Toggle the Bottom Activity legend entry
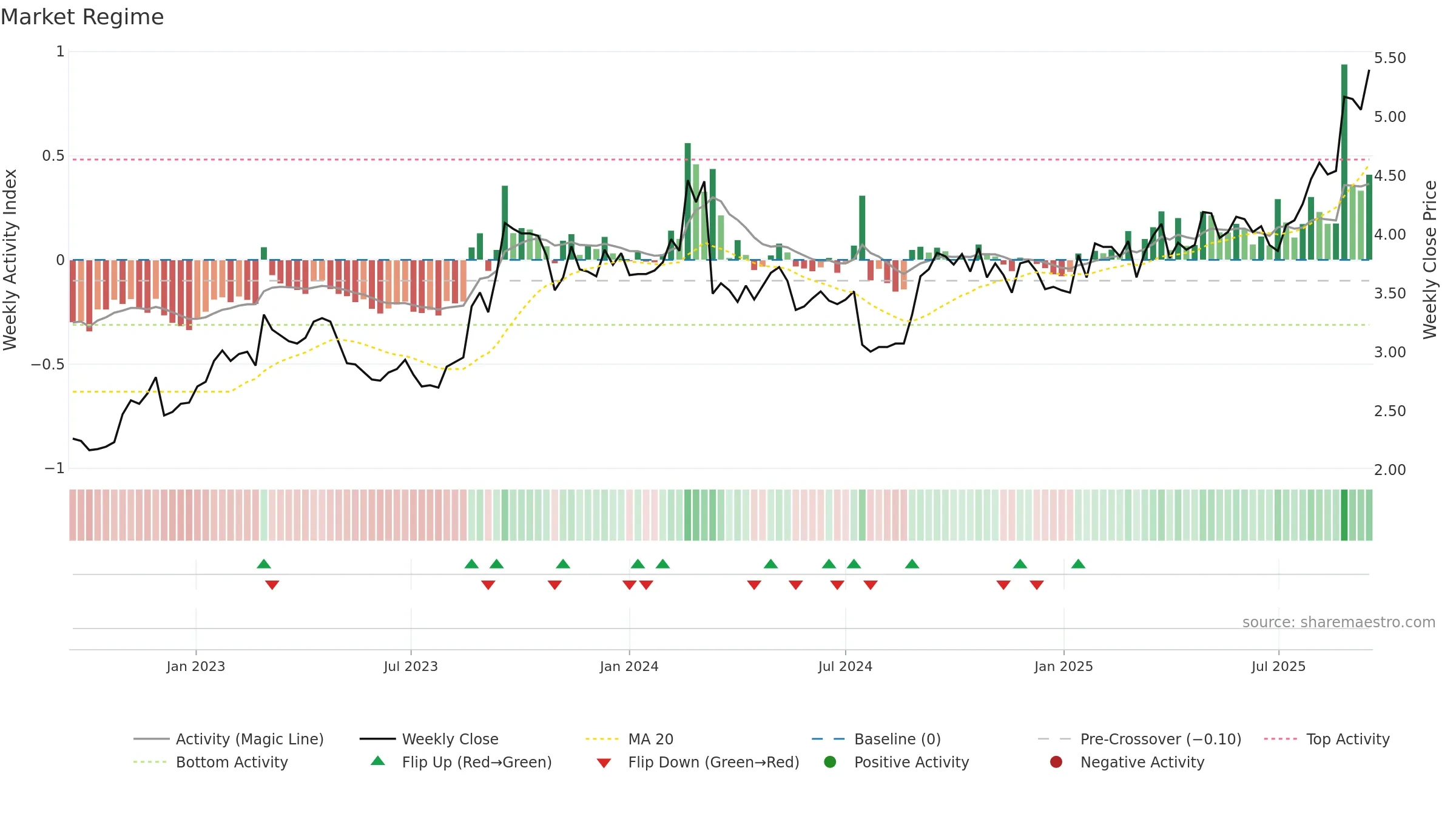The width and height of the screenshot is (1456, 819). pos(211,762)
